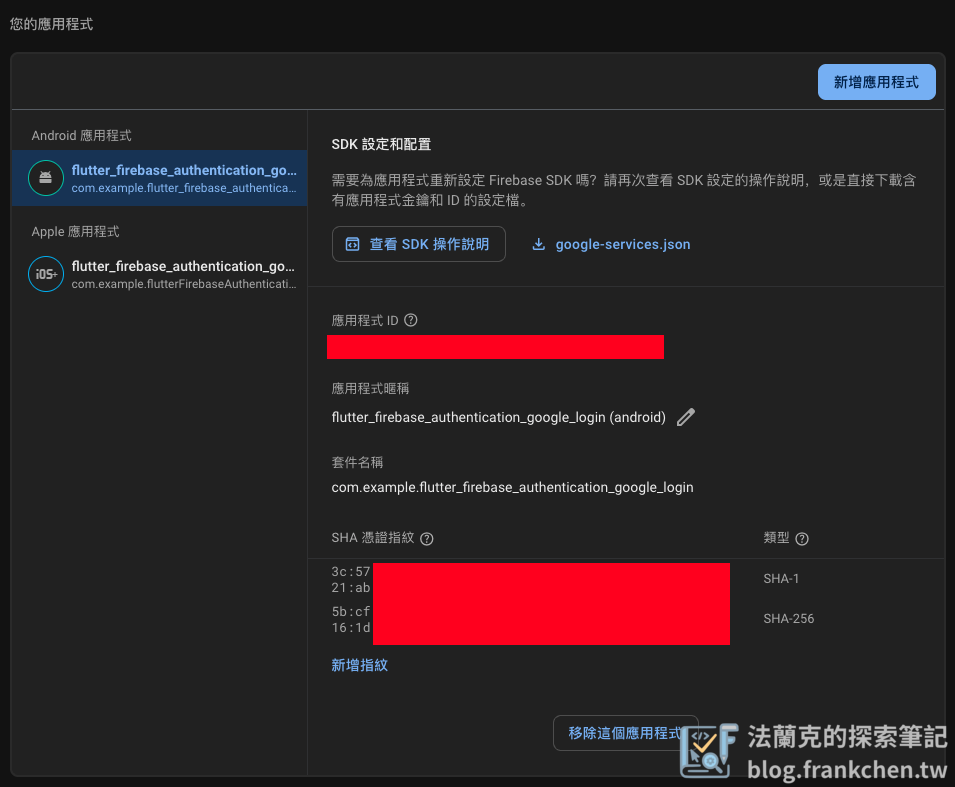Click nickname flutter_firebase_authentication_google_login (android)

pos(498,417)
